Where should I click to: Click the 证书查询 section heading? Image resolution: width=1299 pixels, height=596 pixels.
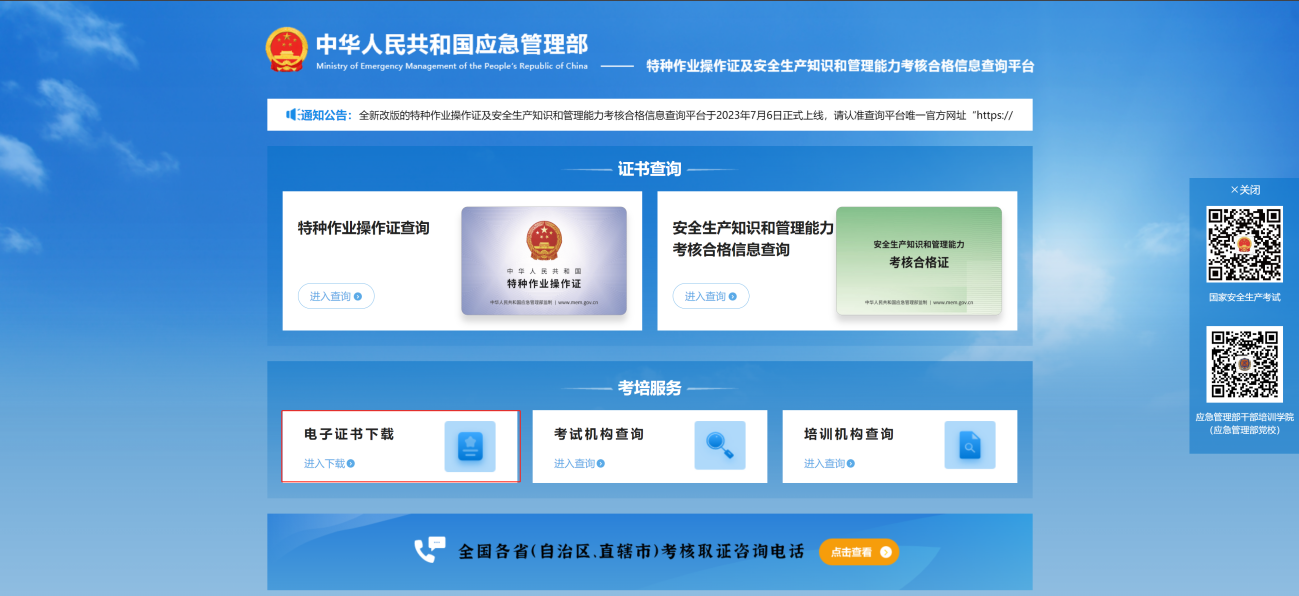pyautogui.click(x=650, y=169)
